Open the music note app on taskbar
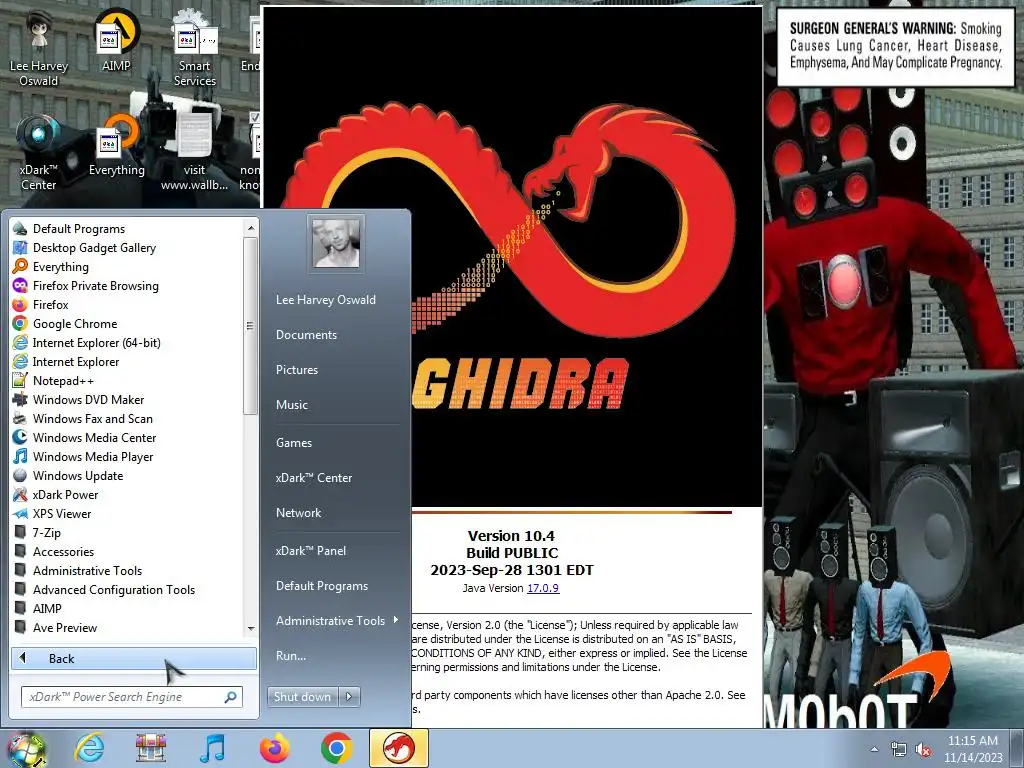 pos(212,748)
